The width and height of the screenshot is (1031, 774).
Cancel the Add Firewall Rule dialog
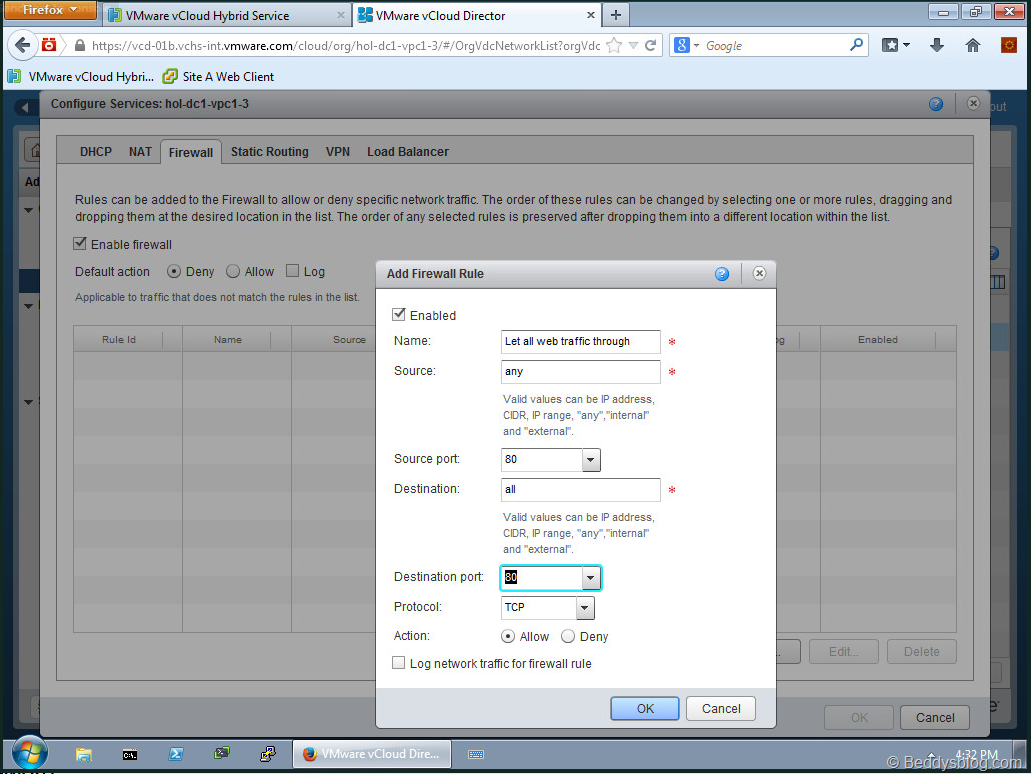[x=721, y=708]
